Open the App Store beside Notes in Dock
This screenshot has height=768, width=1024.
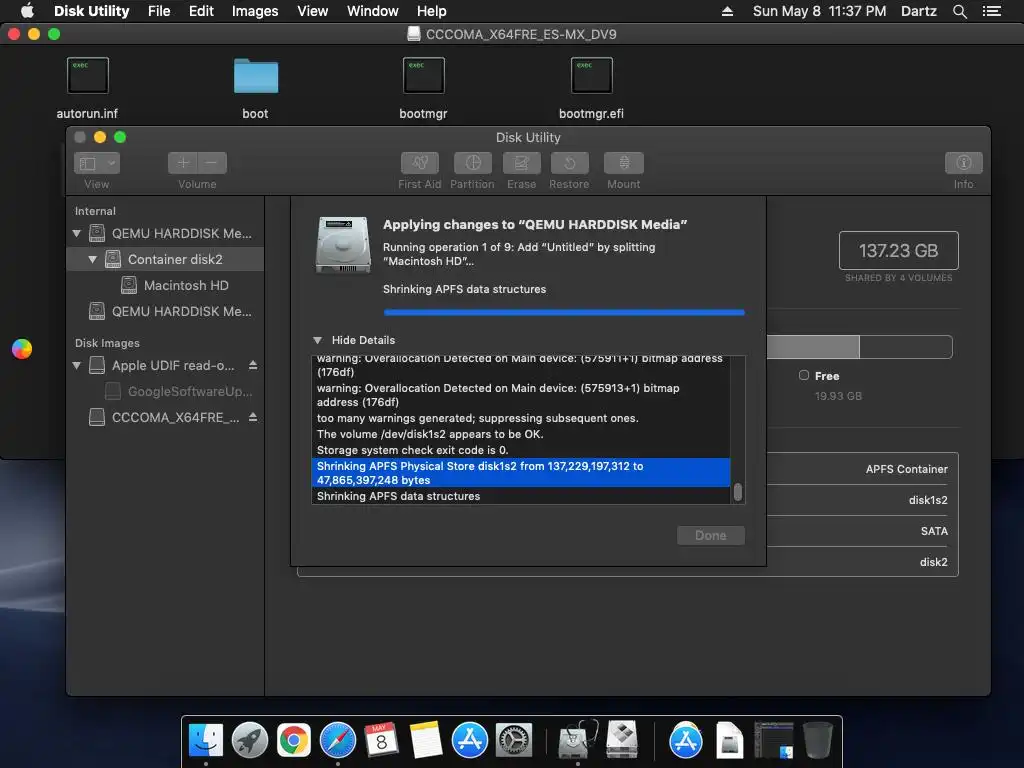(470, 740)
